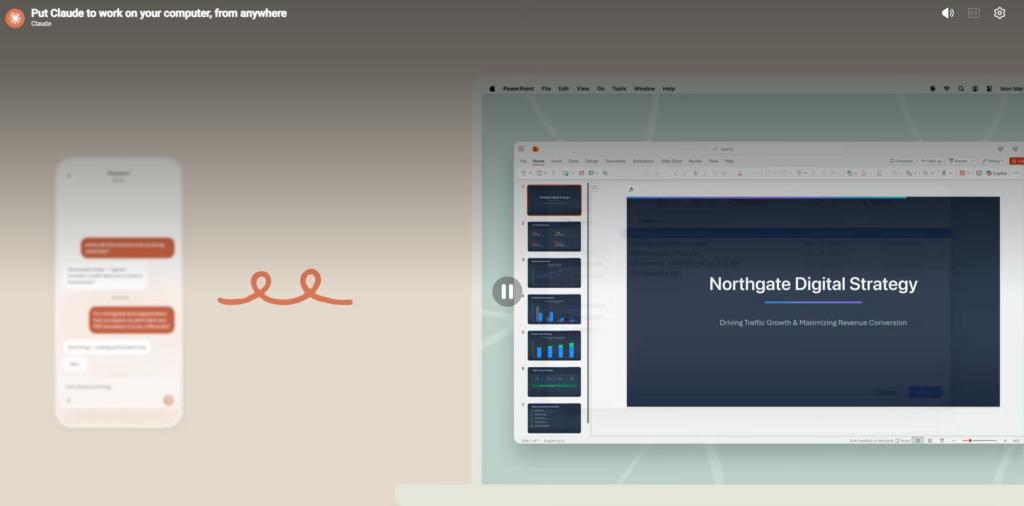Switch to the ribbon View tab
The width and height of the screenshot is (1024, 506).
point(713,161)
